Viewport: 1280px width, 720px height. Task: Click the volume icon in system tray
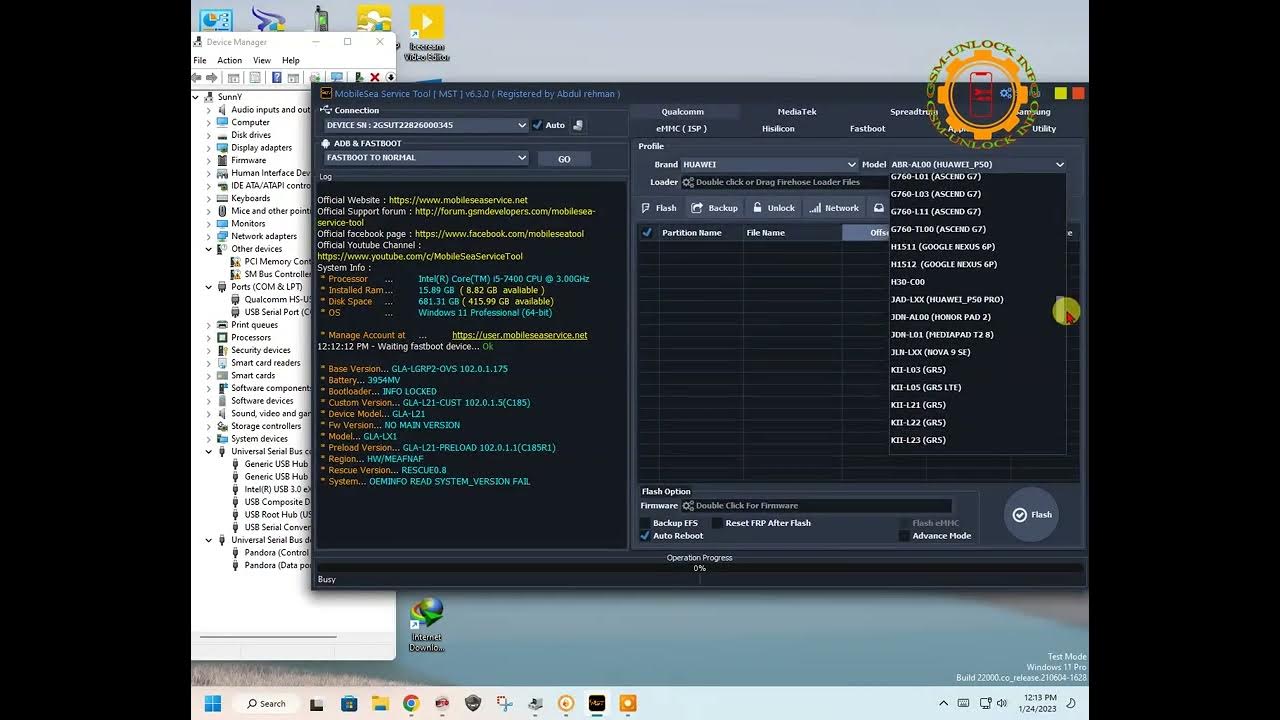pyautogui.click(x=1004, y=703)
